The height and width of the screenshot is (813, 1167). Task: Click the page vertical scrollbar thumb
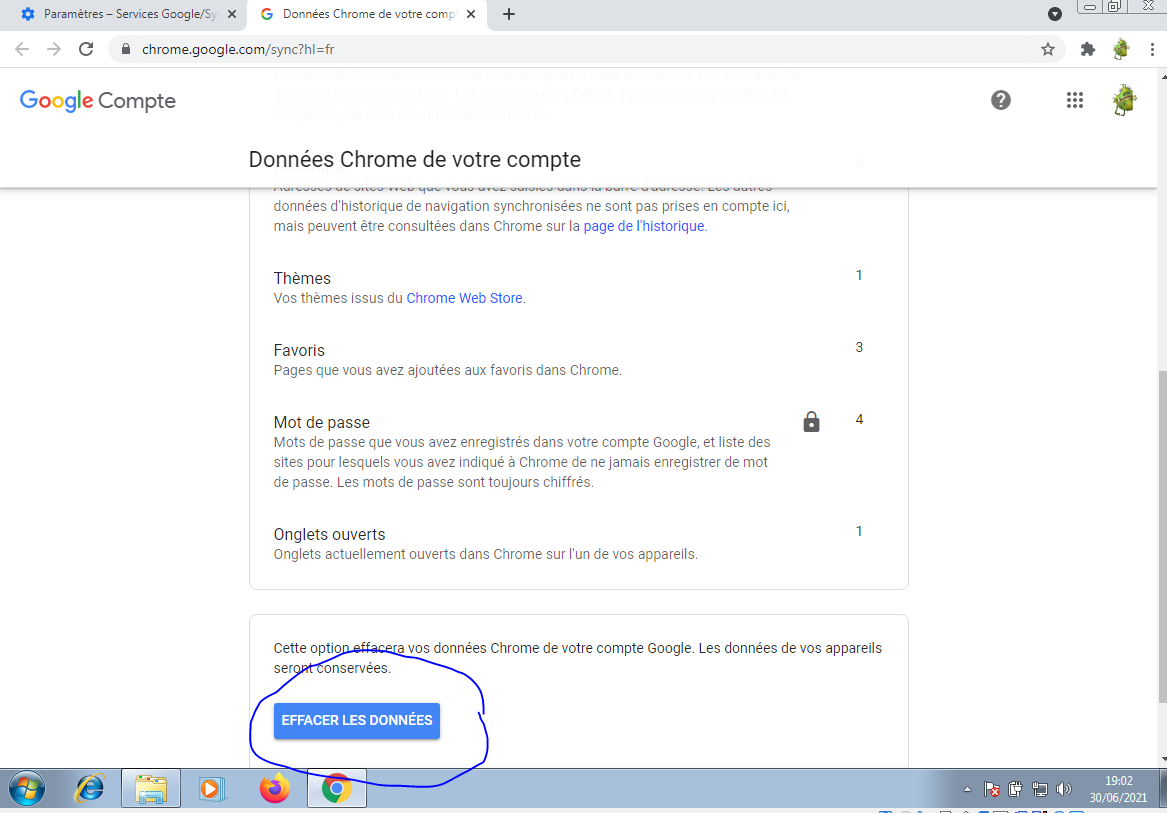pyautogui.click(x=1161, y=536)
